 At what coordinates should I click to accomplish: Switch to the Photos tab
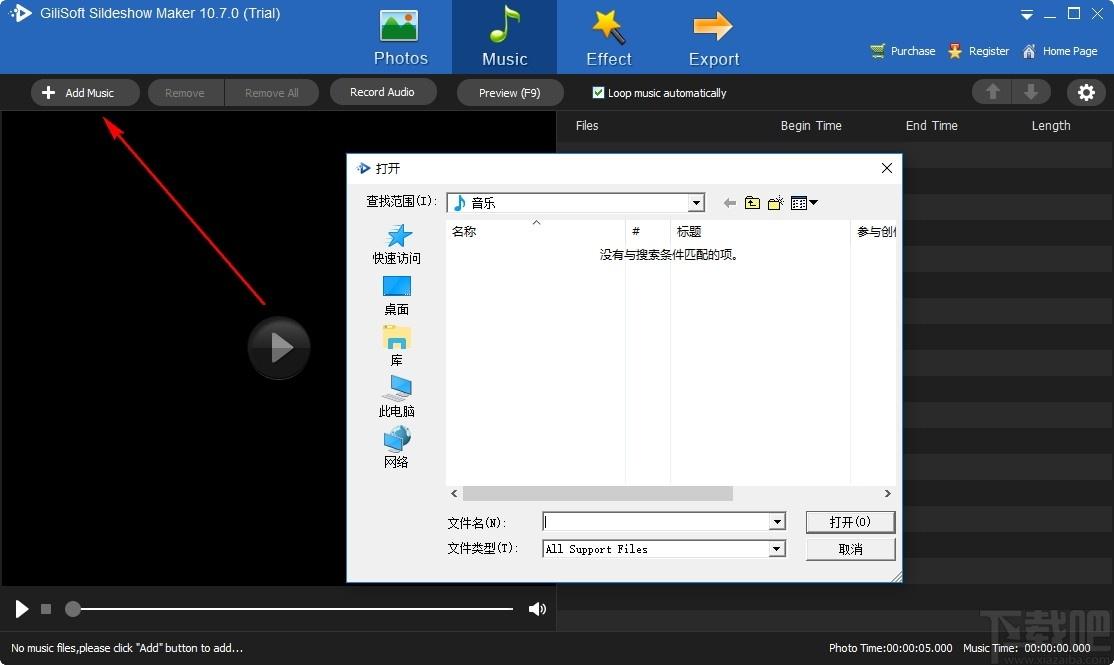401,37
